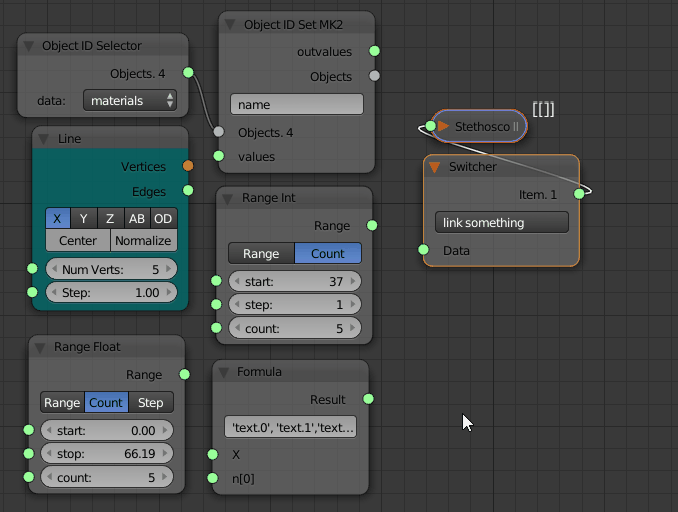Increase Line Step value with right arrow
The height and width of the screenshot is (512, 678).
(x=169, y=292)
